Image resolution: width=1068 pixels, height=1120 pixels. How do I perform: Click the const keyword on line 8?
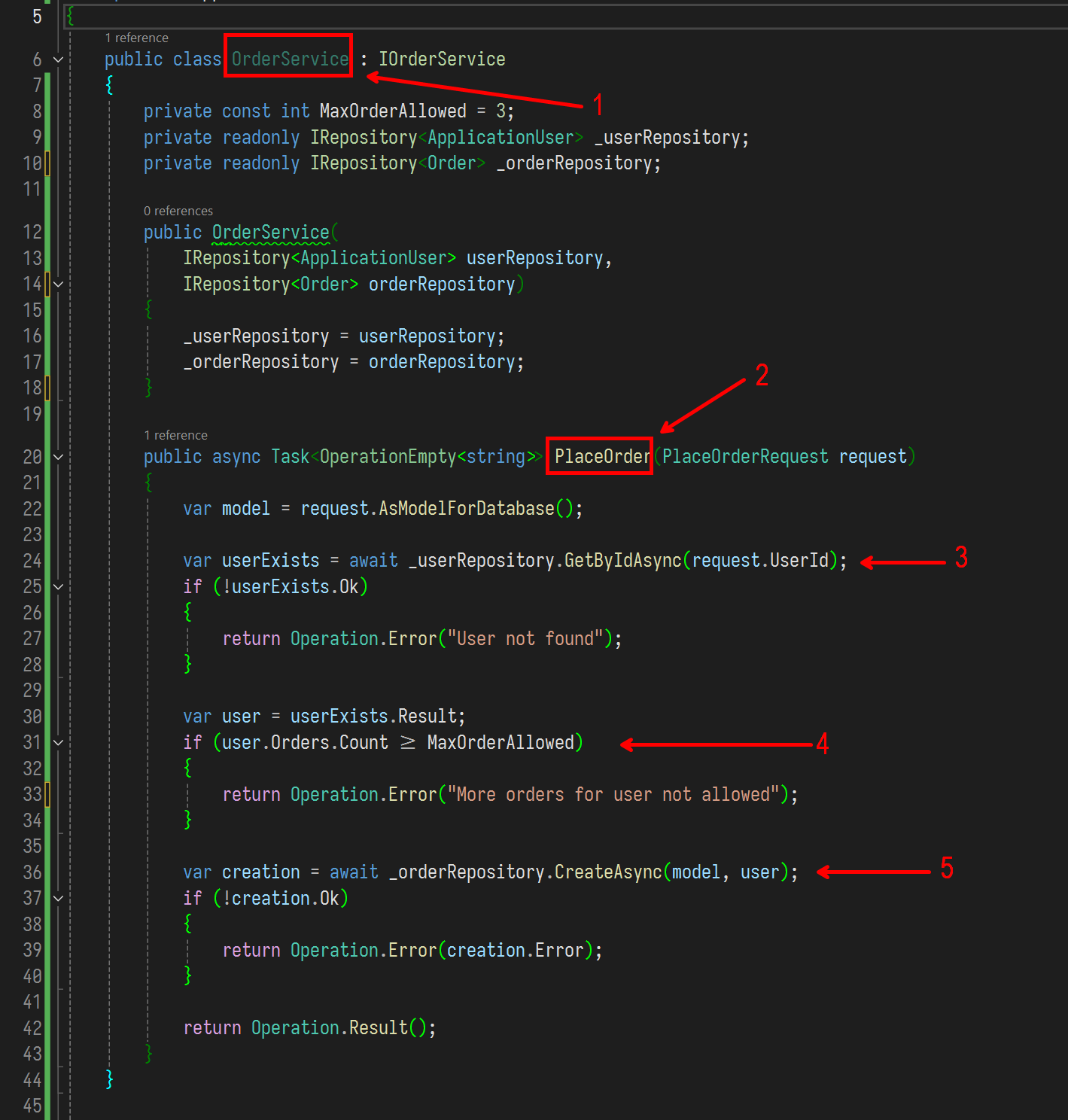(x=246, y=111)
